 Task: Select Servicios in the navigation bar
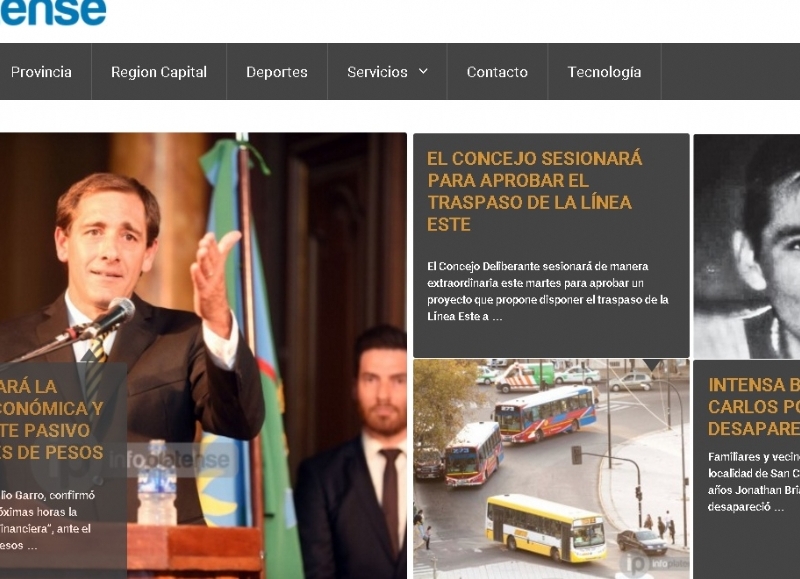[x=377, y=72]
